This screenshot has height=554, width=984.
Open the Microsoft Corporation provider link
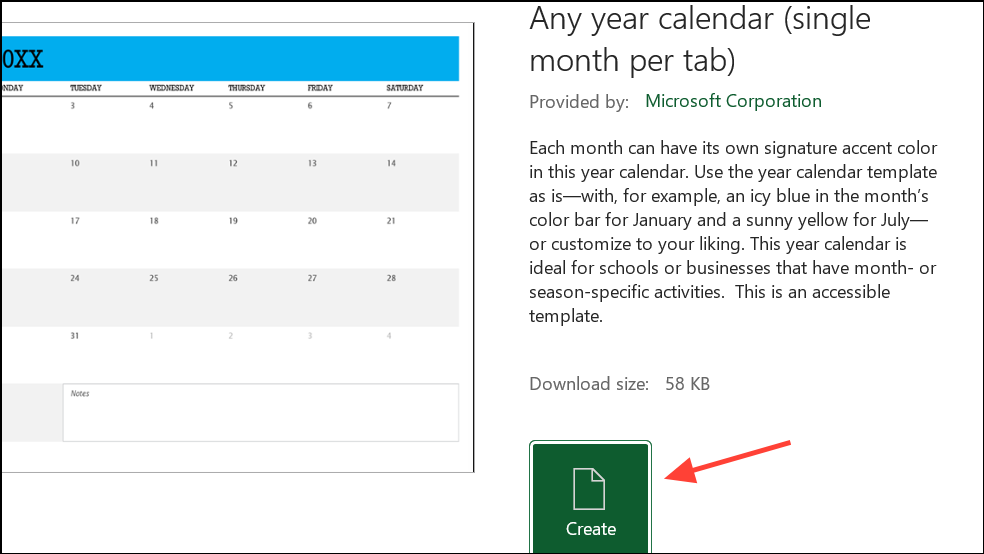(733, 101)
